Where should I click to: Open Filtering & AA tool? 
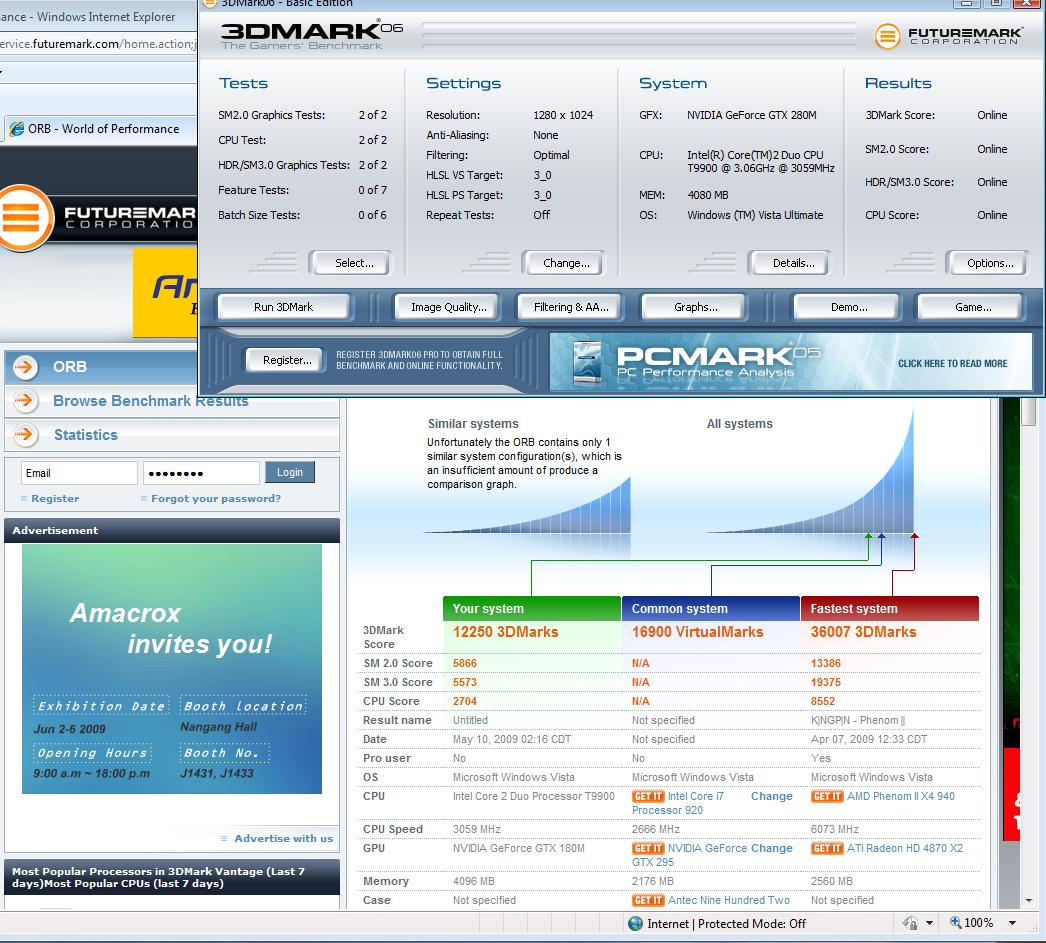point(570,307)
